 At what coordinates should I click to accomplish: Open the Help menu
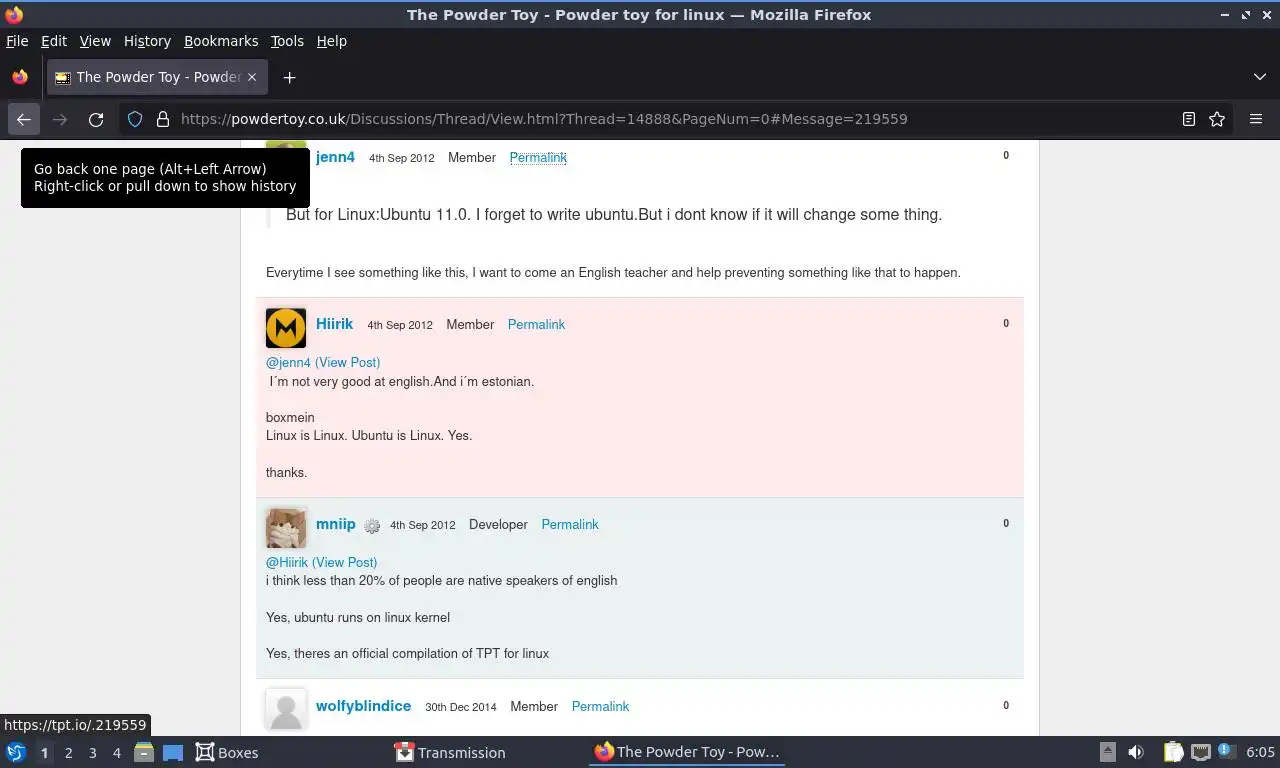click(x=331, y=41)
